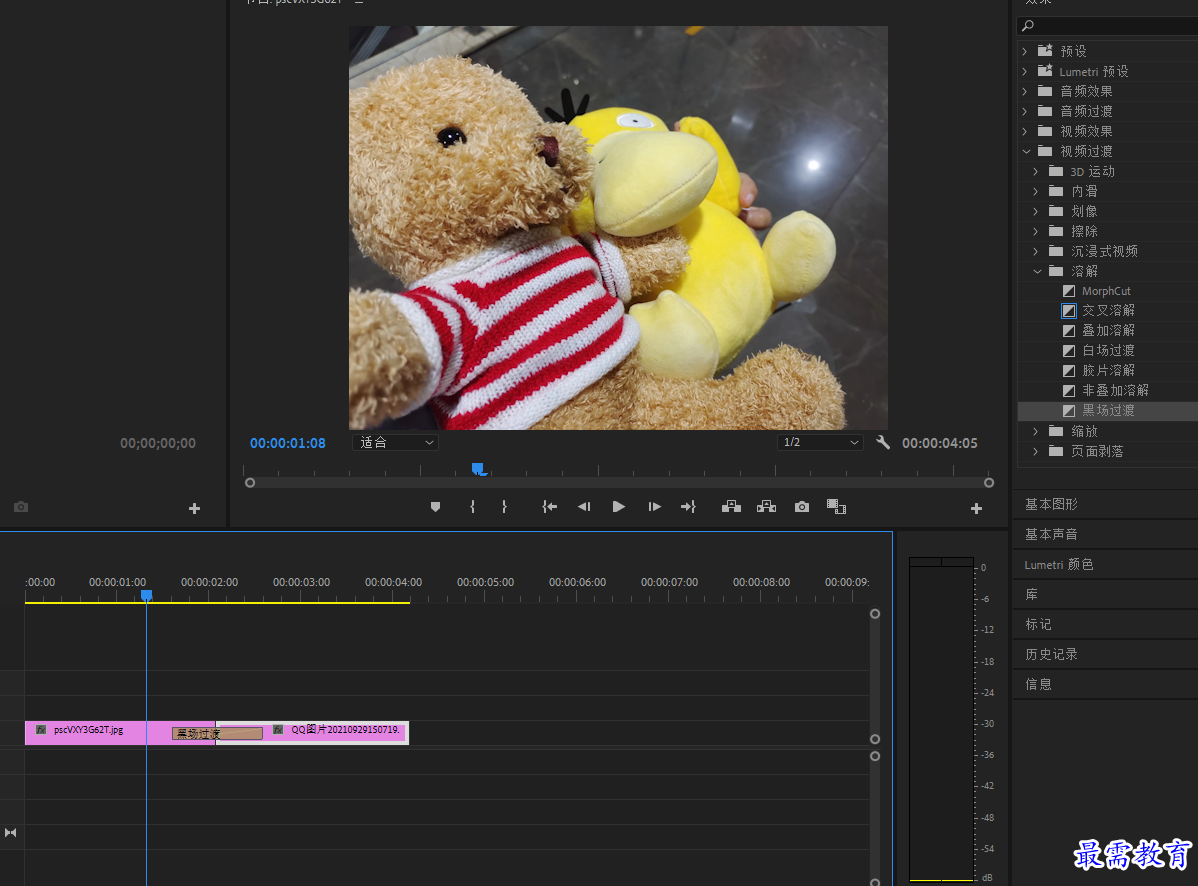Image resolution: width=1198 pixels, height=886 pixels.
Task: Expand the 音频过渡 folder
Action: pos(1025,112)
